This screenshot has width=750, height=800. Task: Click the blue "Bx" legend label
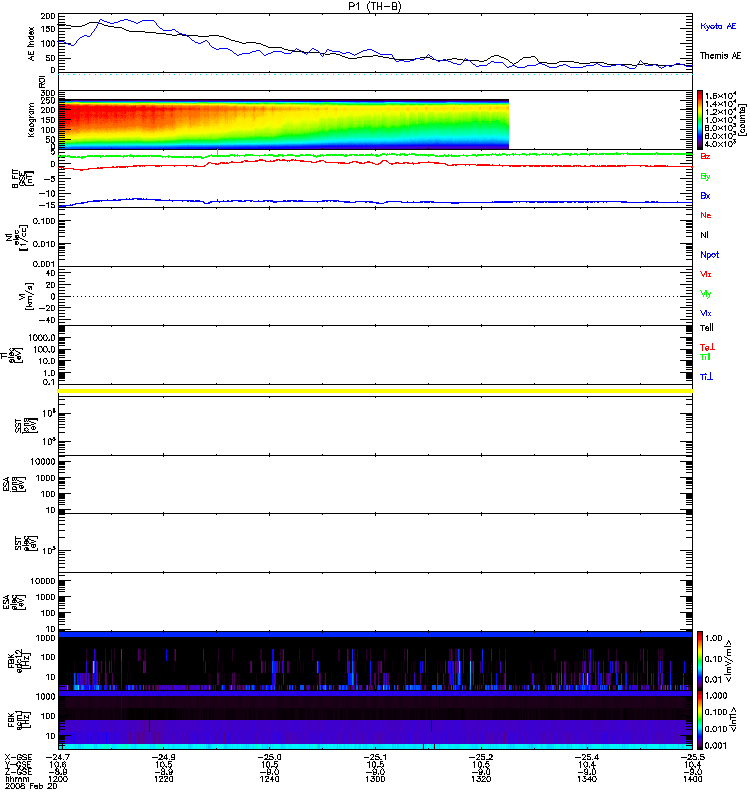(705, 195)
